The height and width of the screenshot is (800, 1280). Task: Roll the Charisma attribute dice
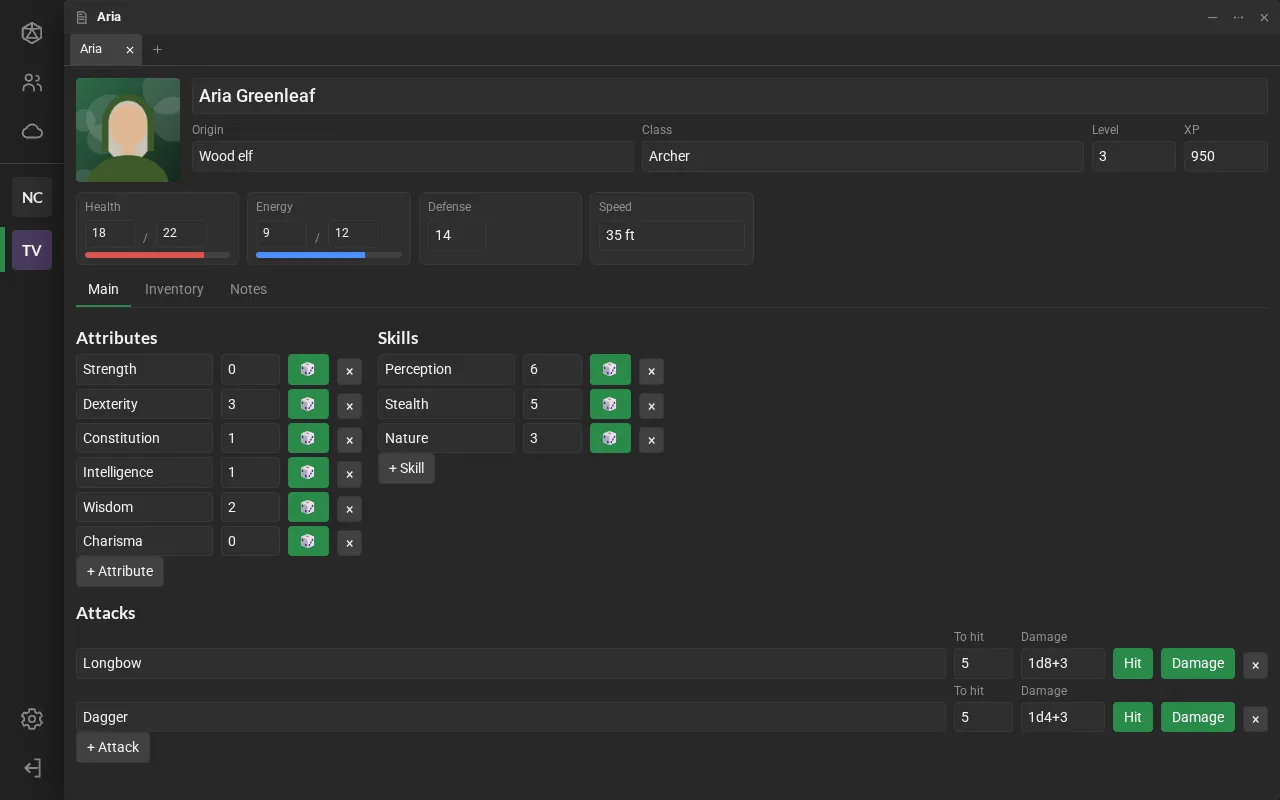tap(308, 541)
